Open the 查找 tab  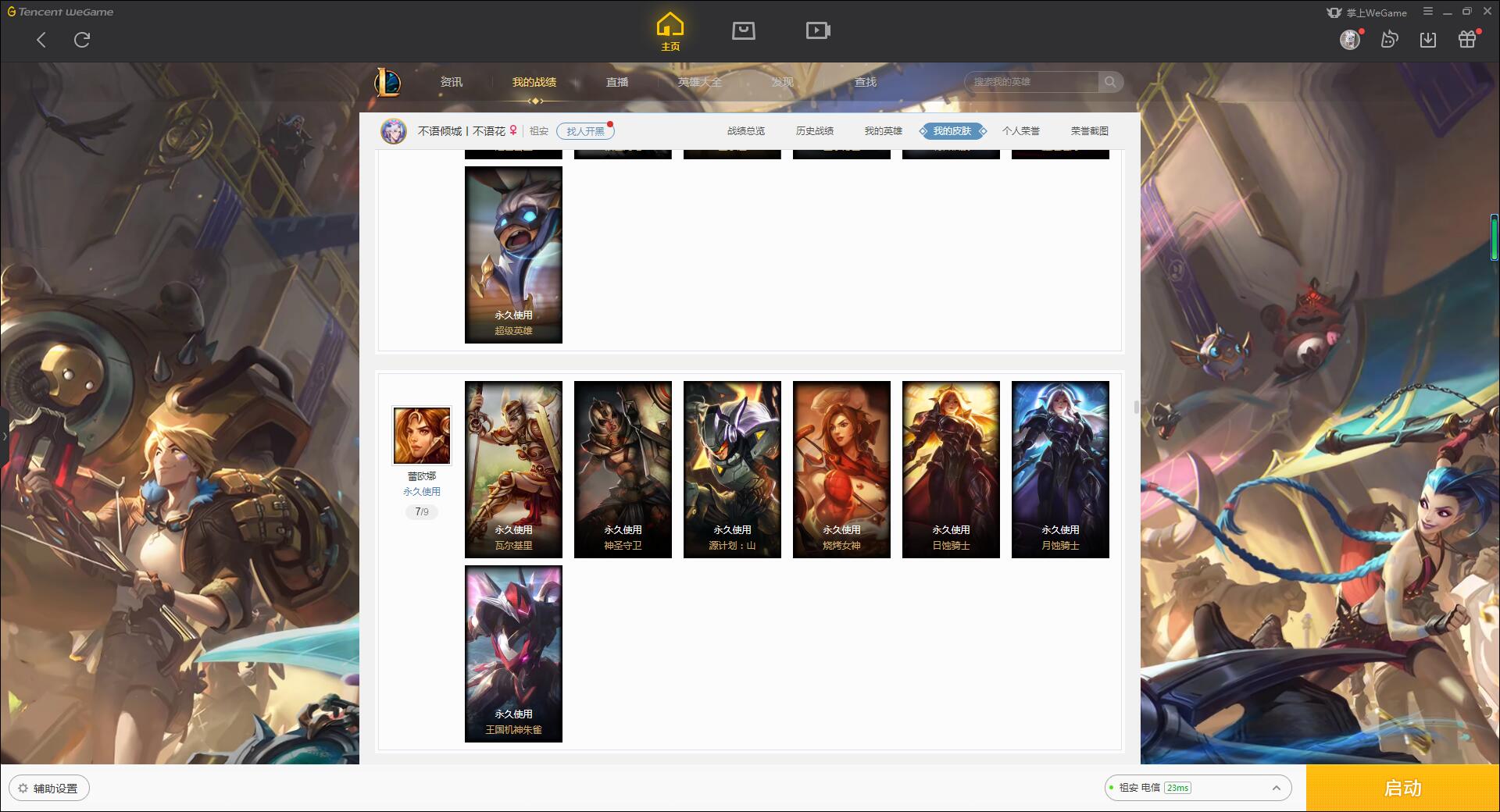(866, 82)
